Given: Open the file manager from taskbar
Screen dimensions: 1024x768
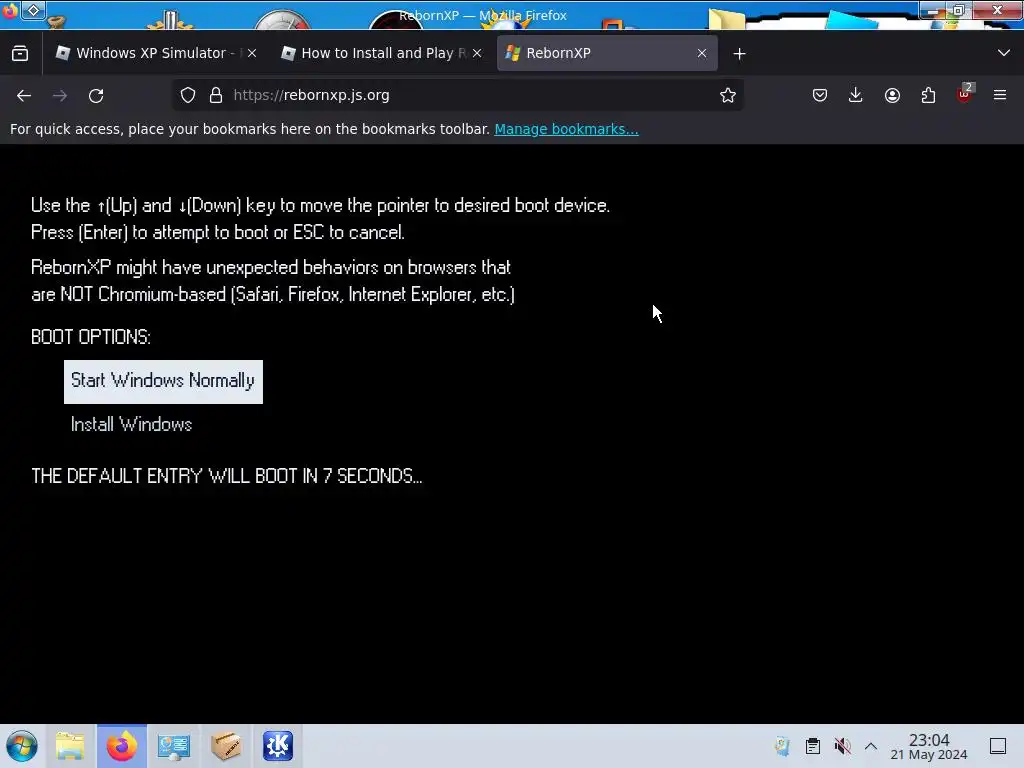Looking at the screenshot, I should click(x=70, y=746).
